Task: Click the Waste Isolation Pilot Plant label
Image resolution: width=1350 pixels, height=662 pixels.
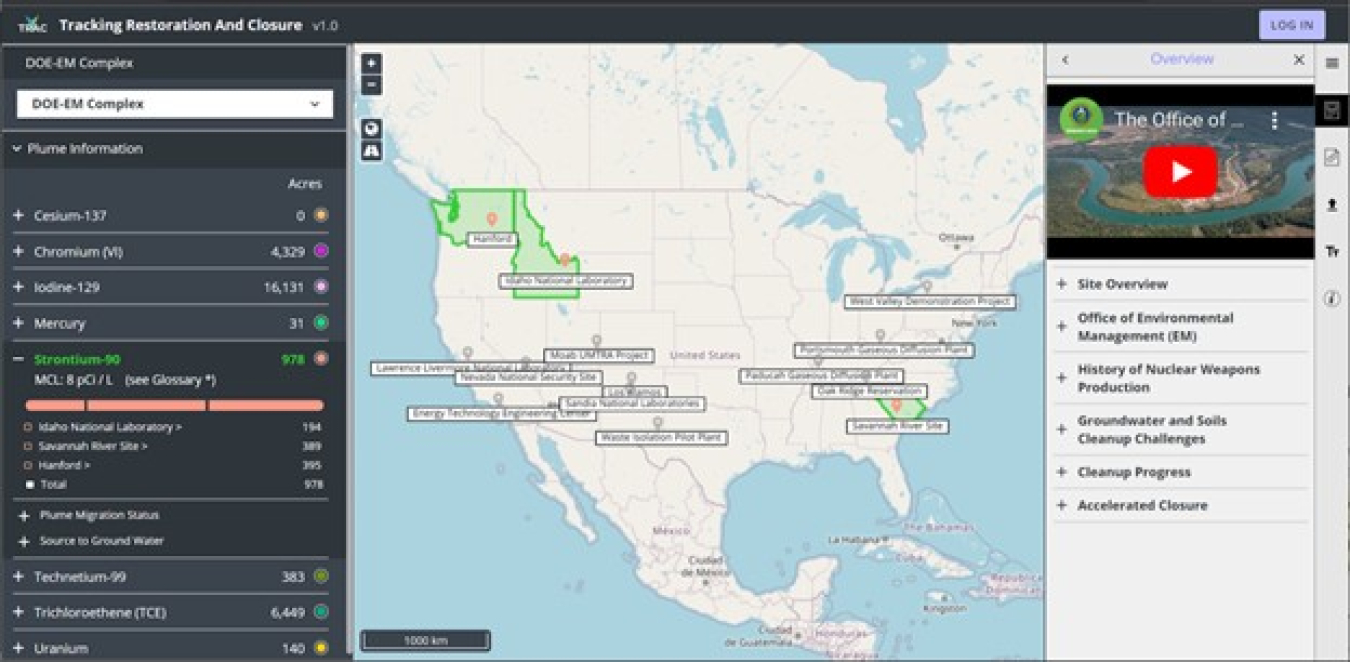Action: pyautogui.click(x=661, y=437)
